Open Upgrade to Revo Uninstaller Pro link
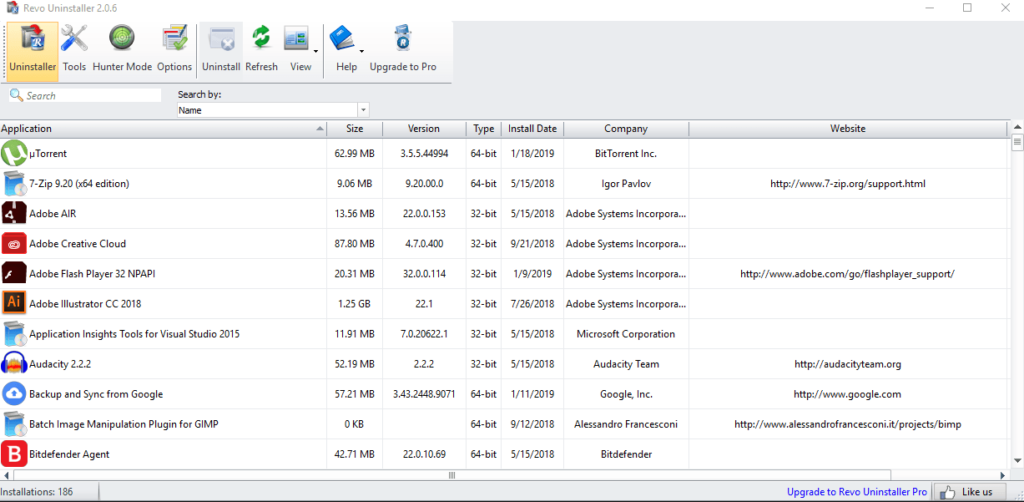 857,492
